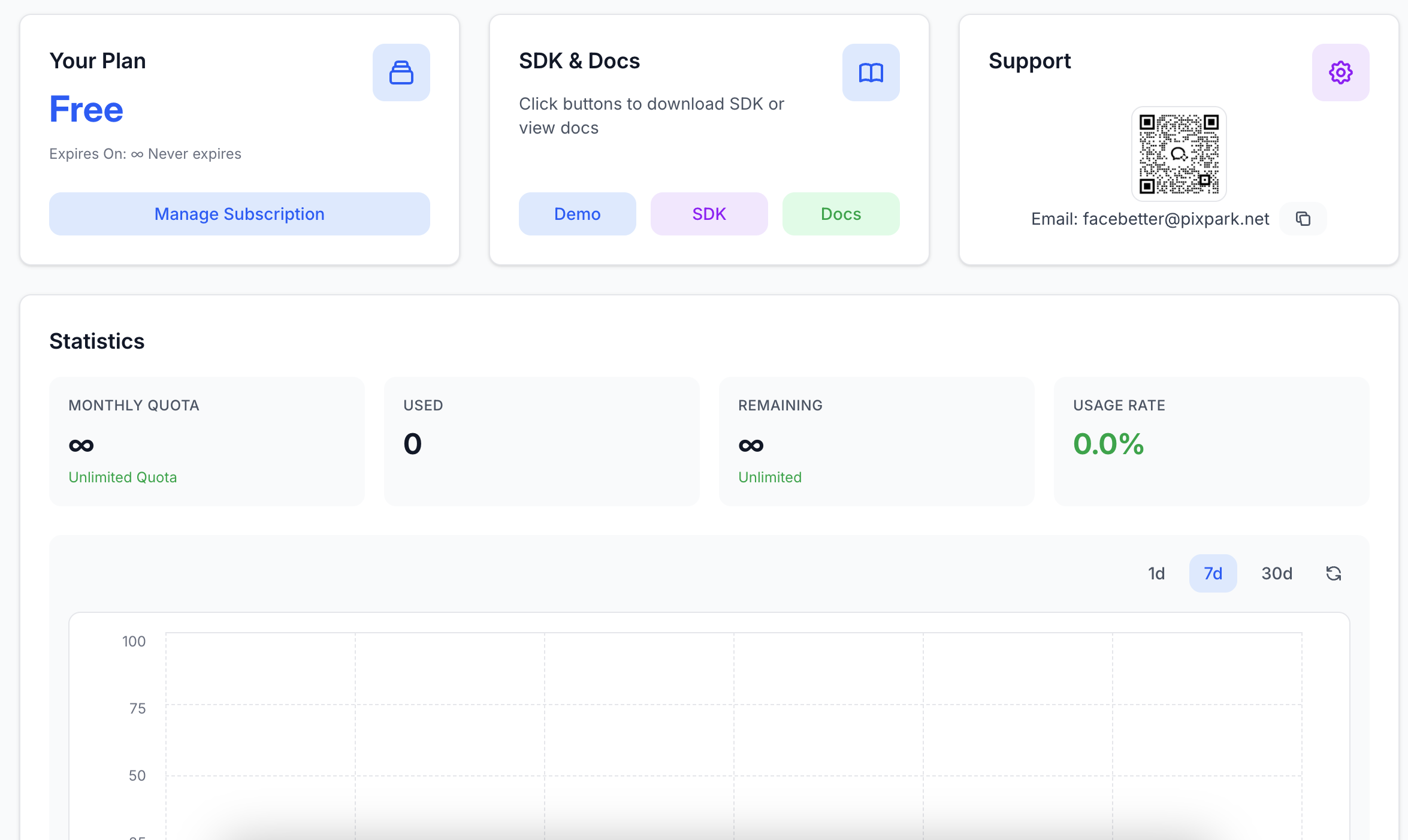Click the infinity symbol under Remaining

751,444
